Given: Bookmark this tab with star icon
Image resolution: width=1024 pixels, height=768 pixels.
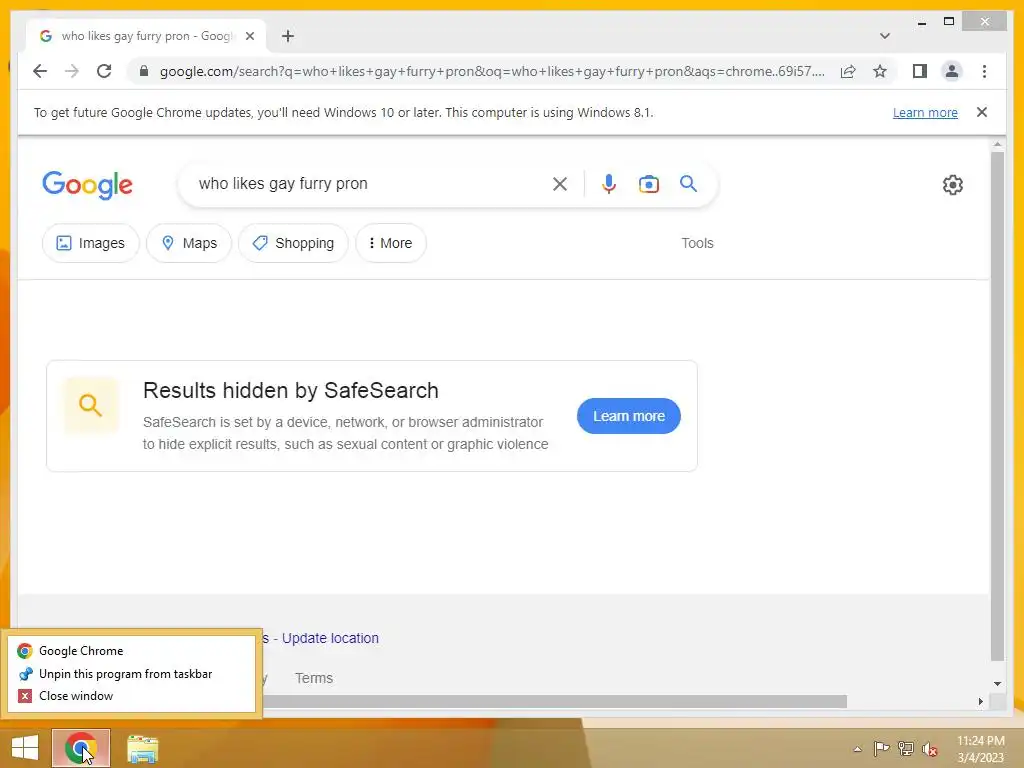Looking at the screenshot, I should coord(880,71).
